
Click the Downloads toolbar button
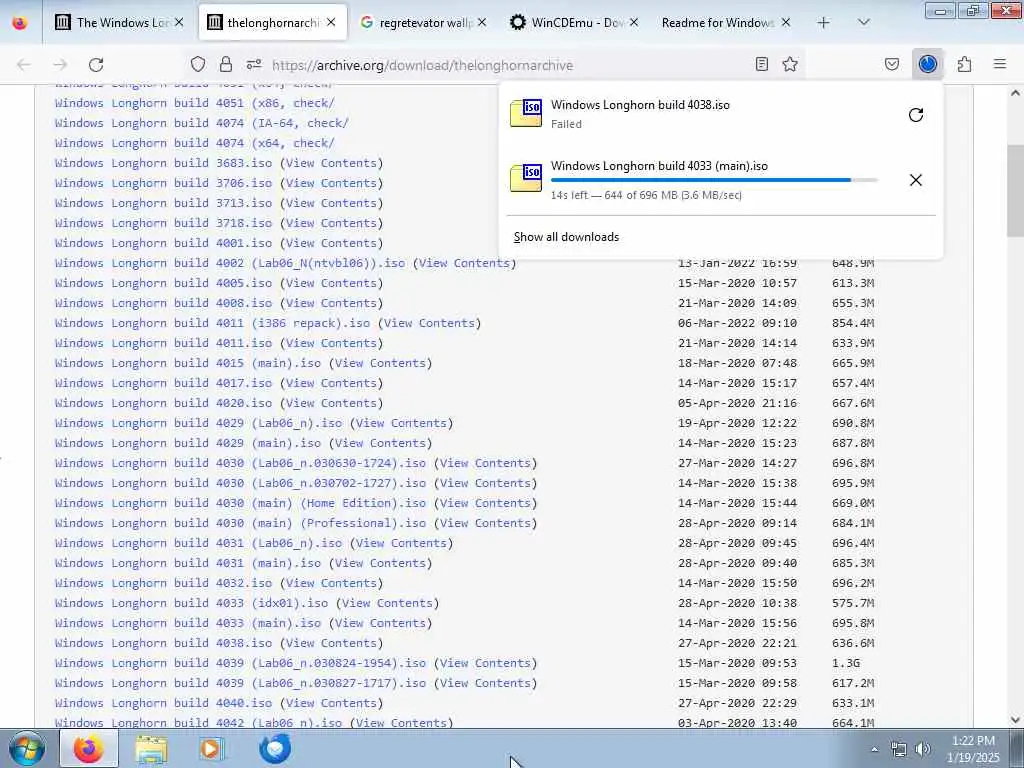pyautogui.click(x=927, y=64)
